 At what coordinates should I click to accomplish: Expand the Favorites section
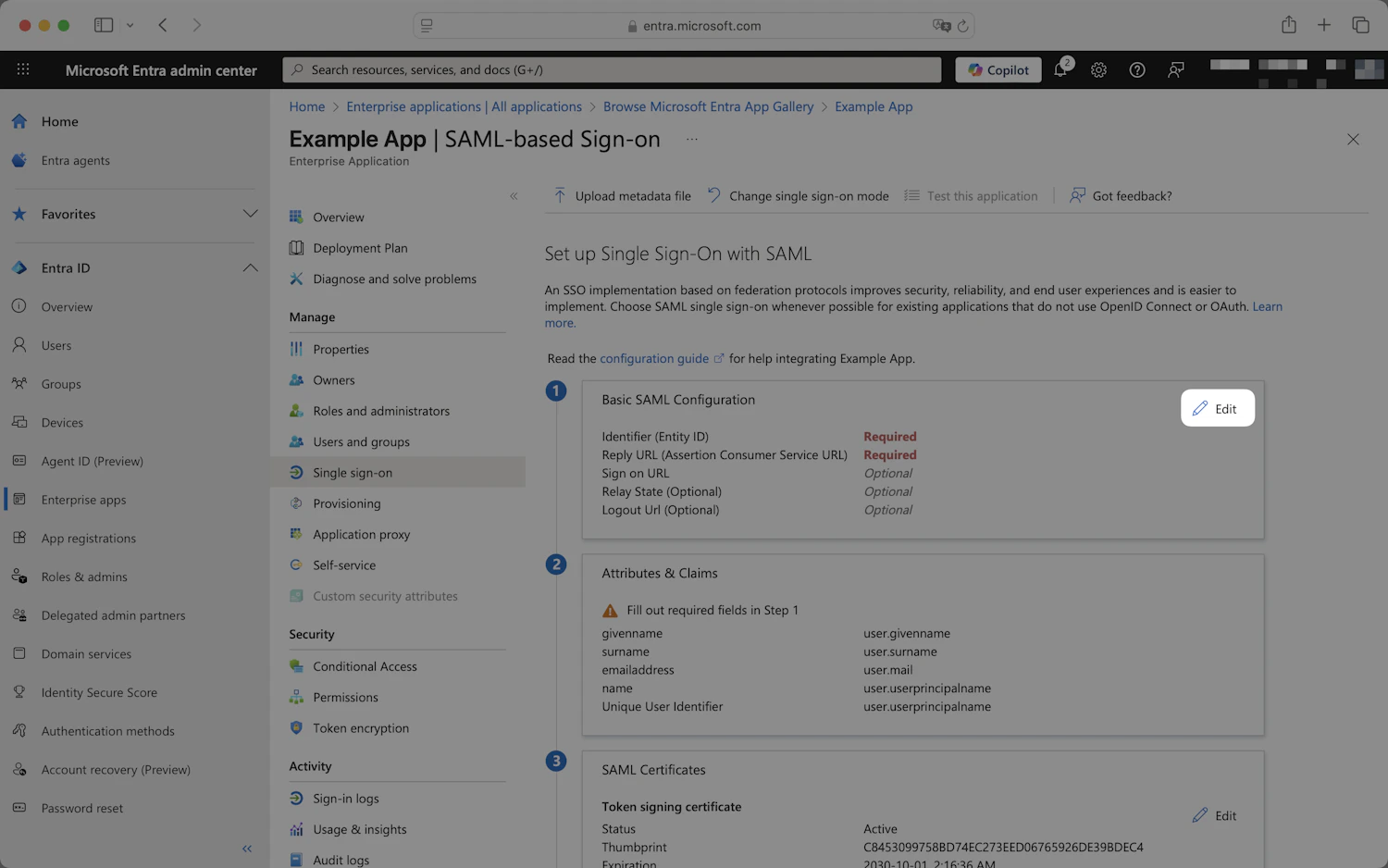[x=250, y=214]
